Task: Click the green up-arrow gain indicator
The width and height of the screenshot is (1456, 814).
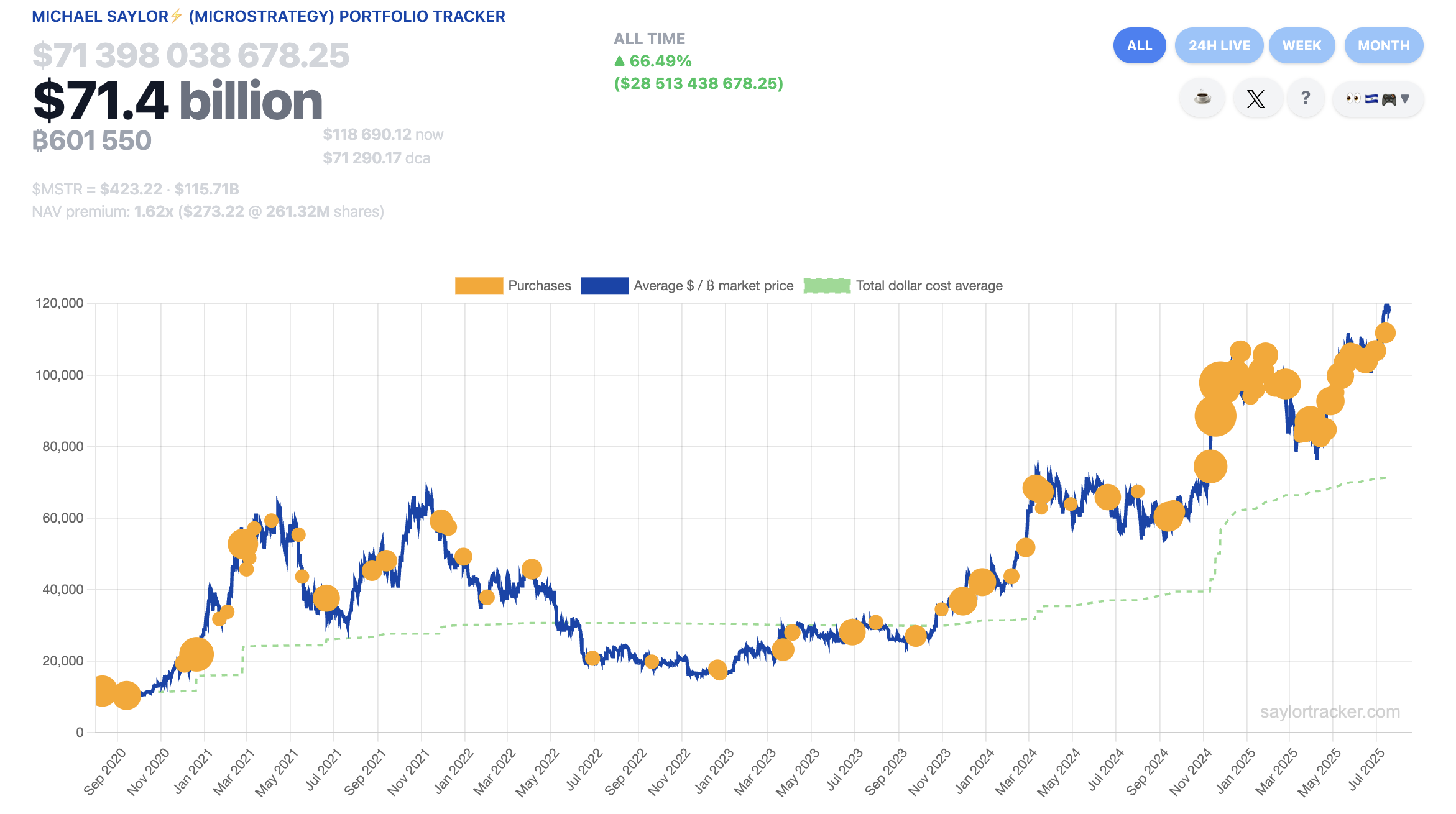Action: [x=620, y=61]
